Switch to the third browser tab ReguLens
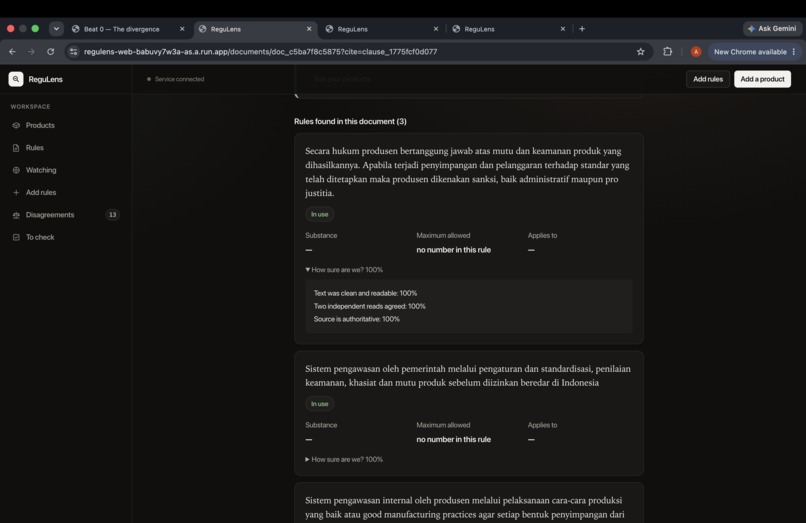Screen dimensions: 806x523 (381, 29)
